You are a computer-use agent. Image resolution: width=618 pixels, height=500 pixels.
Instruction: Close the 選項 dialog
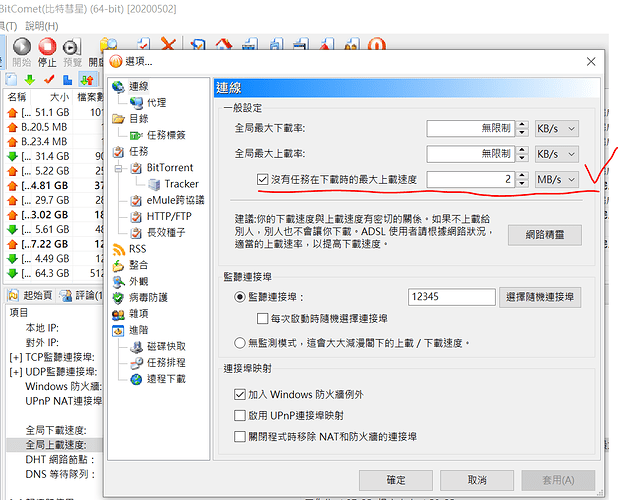(x=591, y=61)
